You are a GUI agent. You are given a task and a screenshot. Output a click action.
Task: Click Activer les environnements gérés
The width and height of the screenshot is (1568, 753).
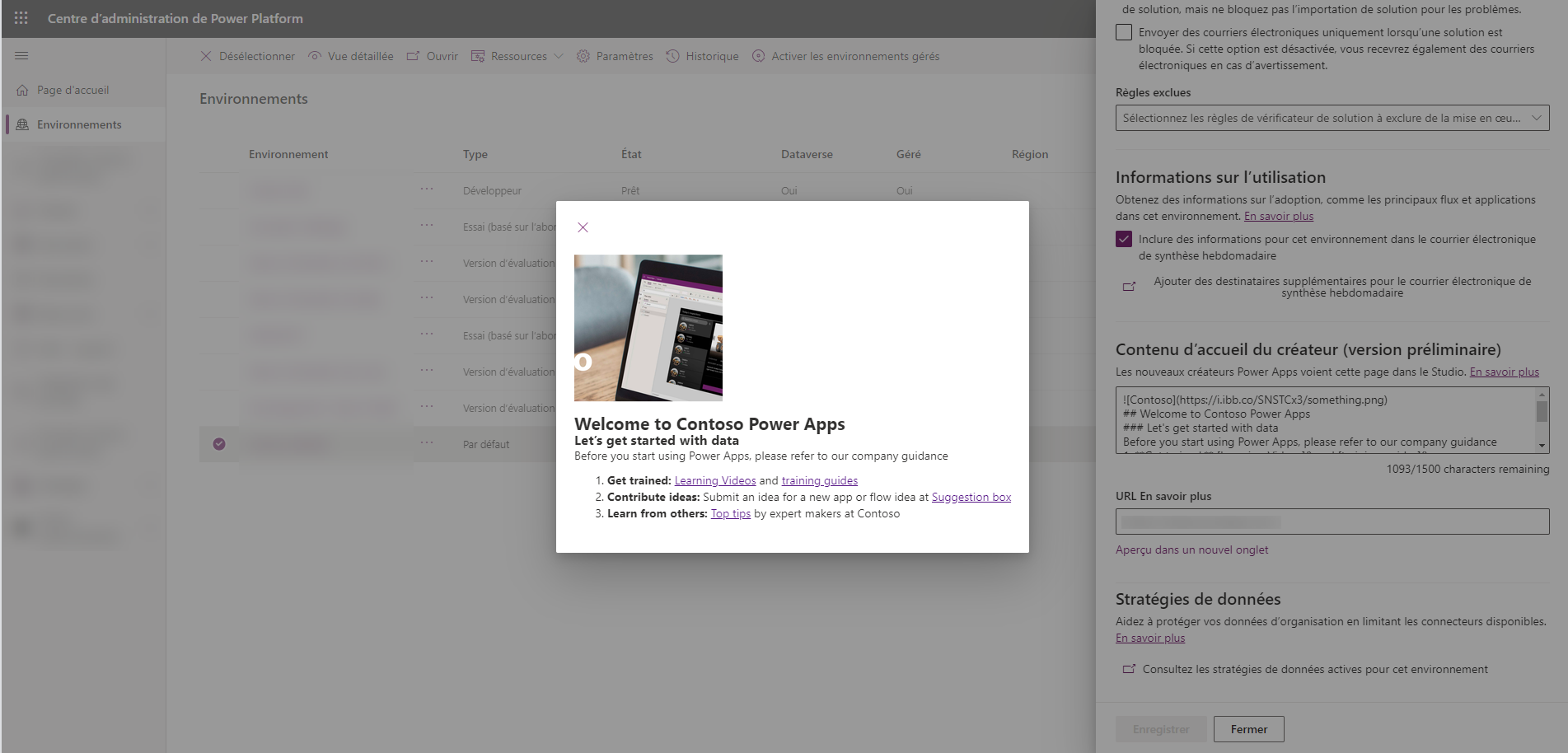[845, 56]
